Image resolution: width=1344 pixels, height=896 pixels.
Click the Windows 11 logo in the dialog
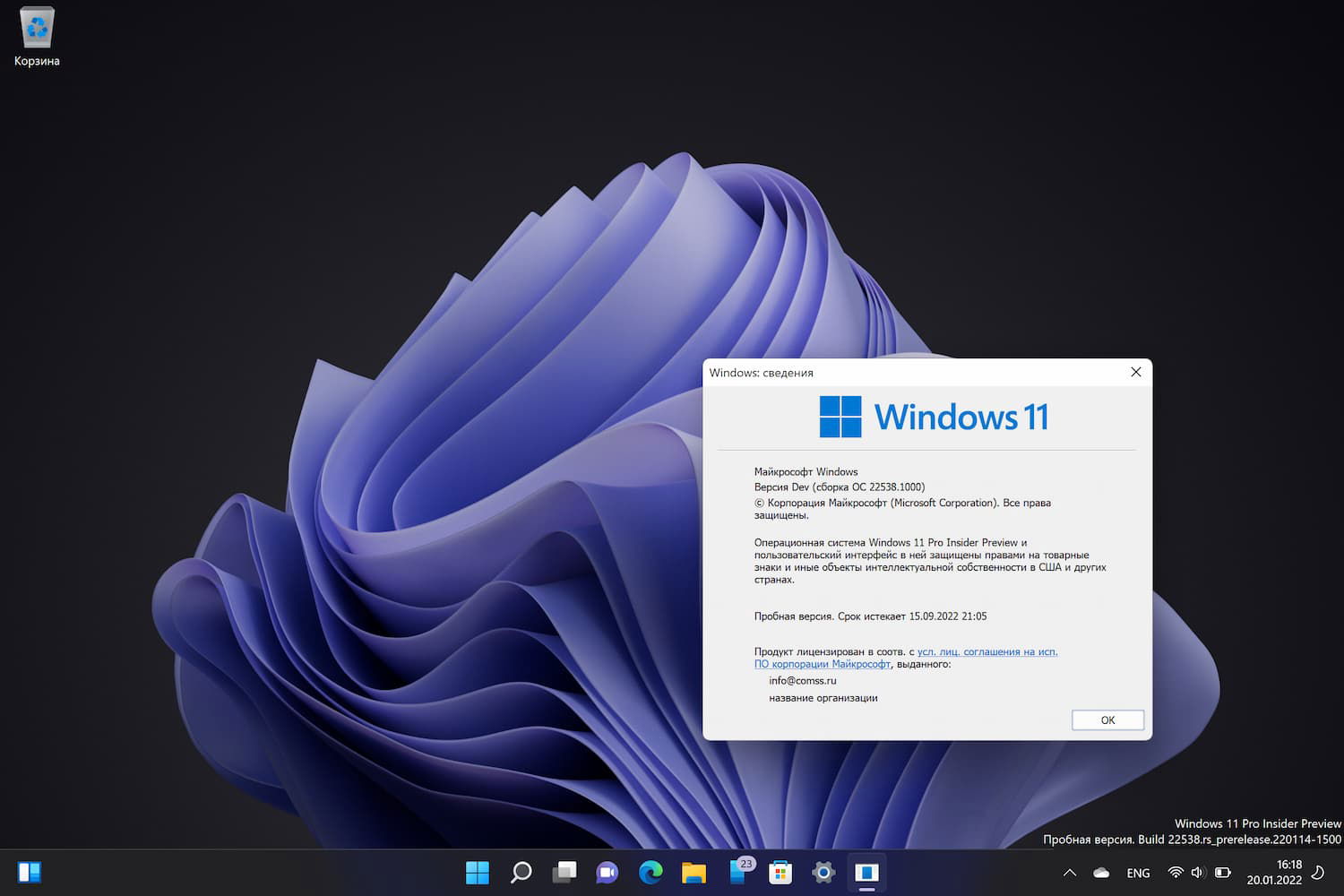(x=934, y=417)
